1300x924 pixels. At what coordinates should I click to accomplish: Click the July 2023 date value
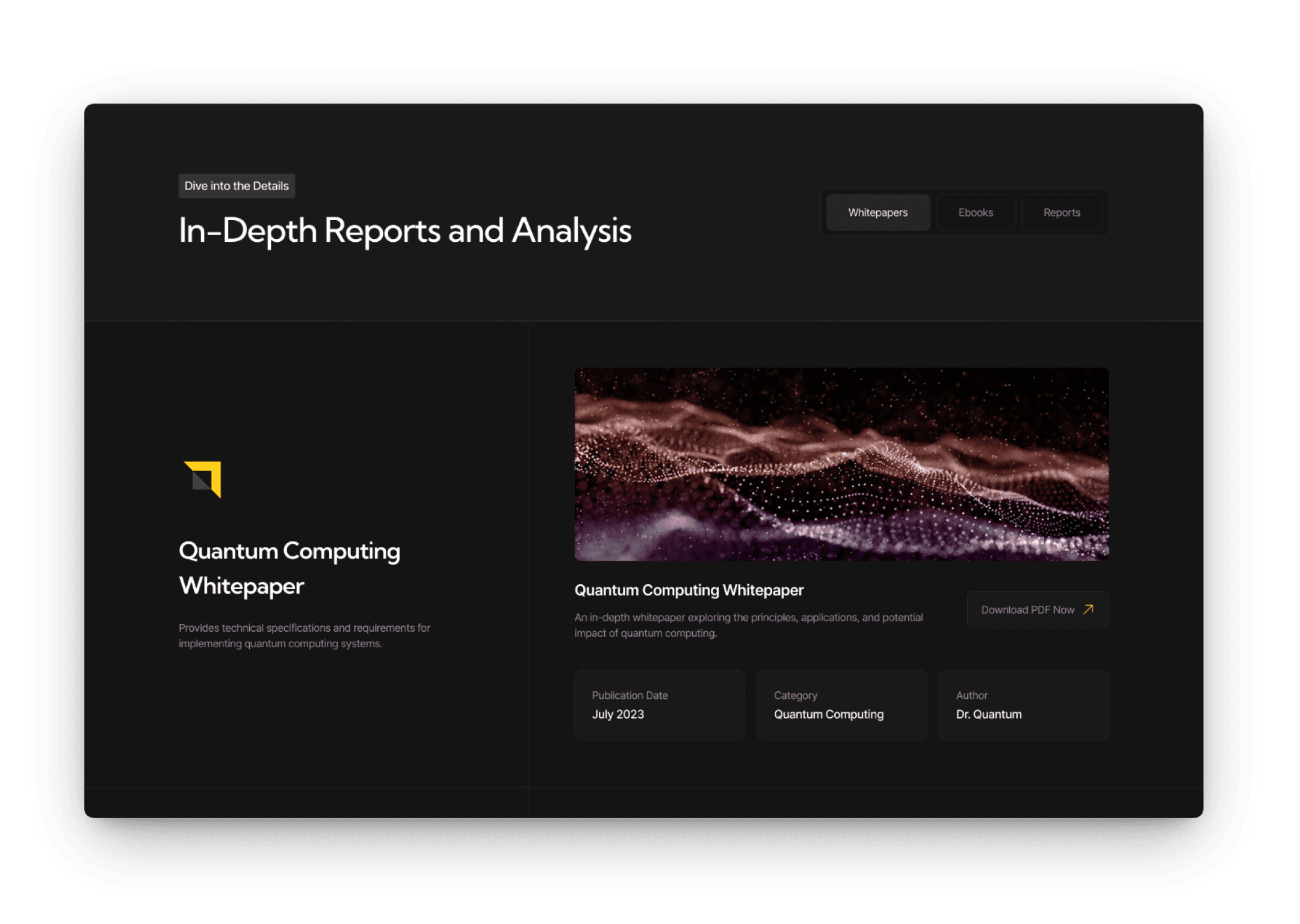point(617,714)
